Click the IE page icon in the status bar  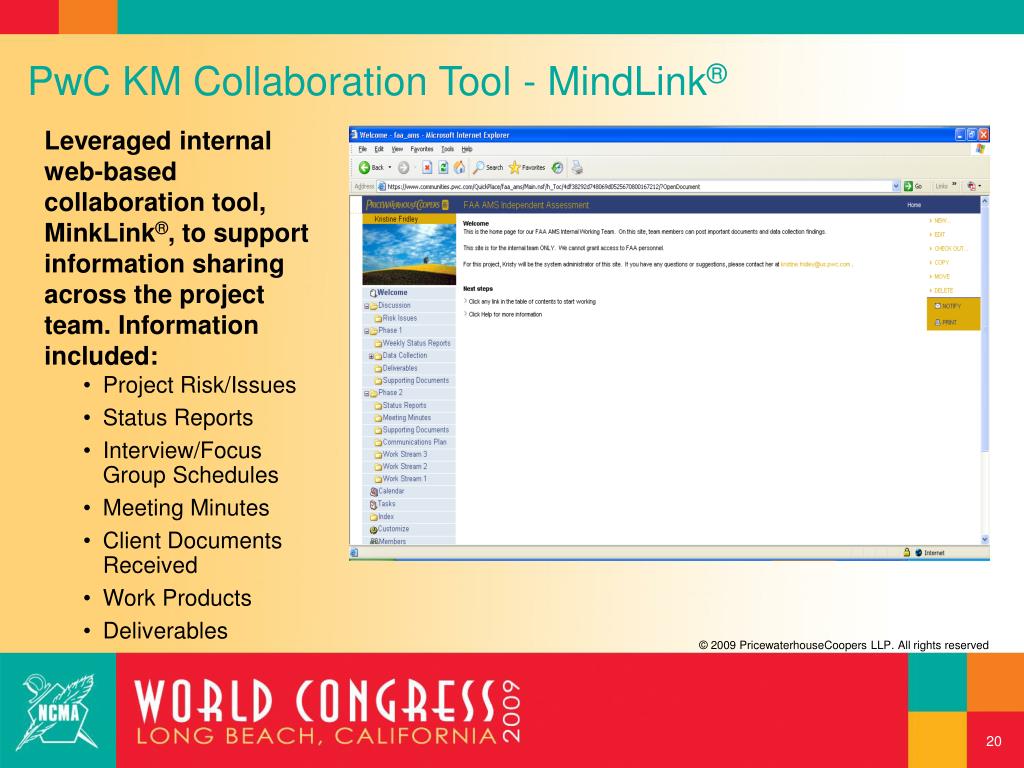pos(354,552)
